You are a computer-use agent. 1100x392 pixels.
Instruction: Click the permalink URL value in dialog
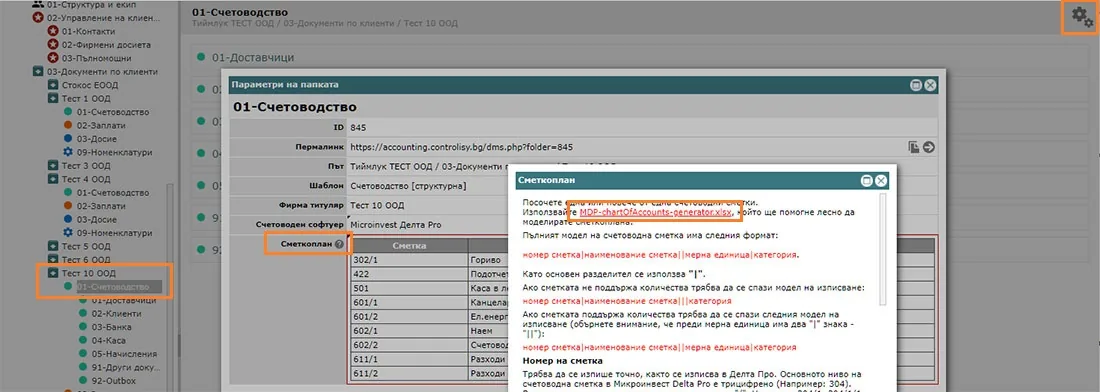click(x=461, y=147)
